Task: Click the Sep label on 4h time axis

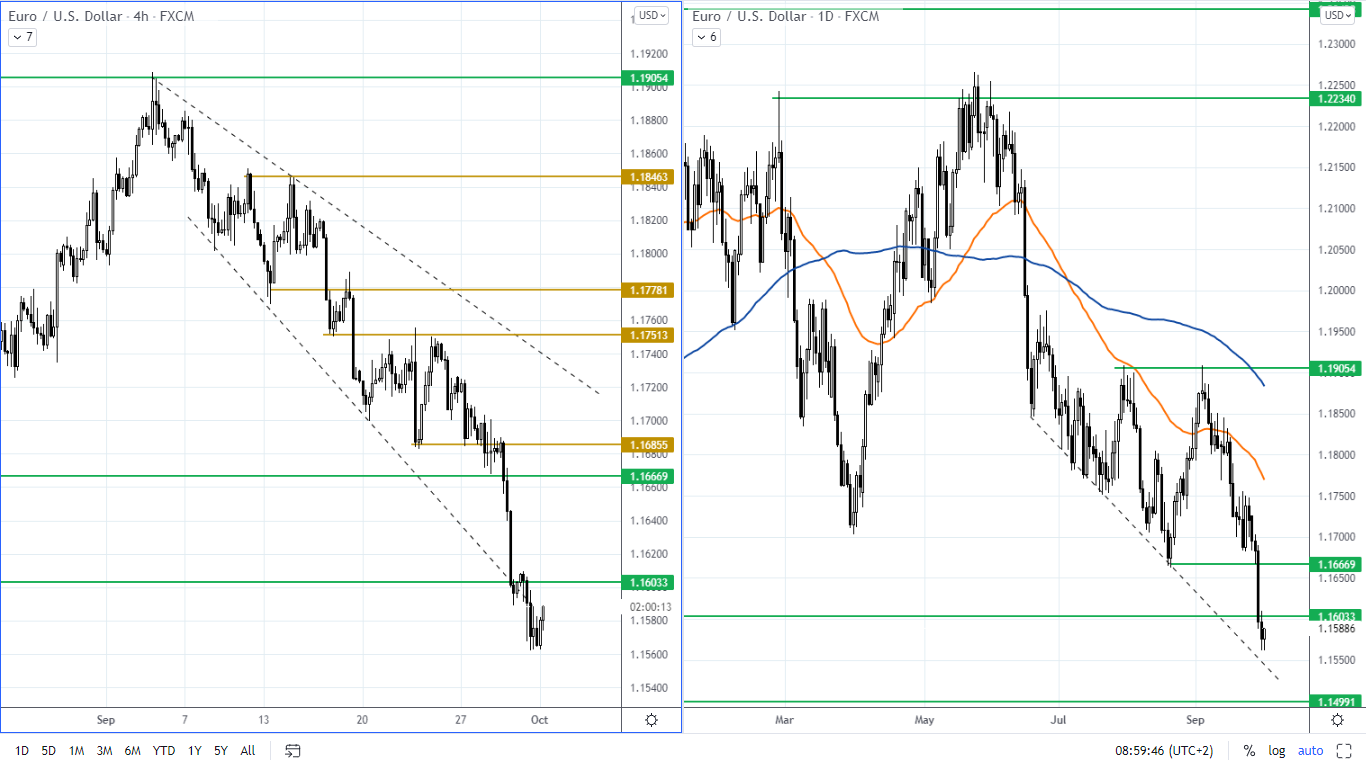Action: tap(107, 720)
